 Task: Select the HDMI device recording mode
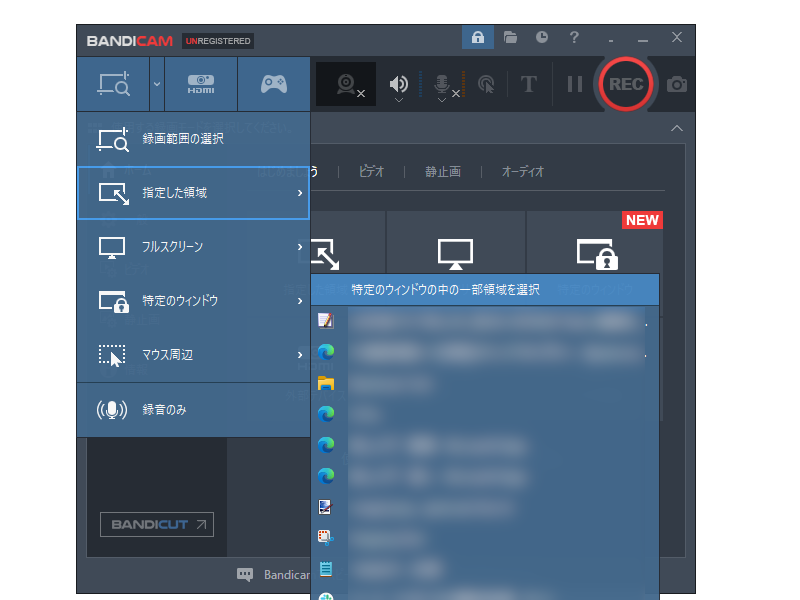point(203,83)
